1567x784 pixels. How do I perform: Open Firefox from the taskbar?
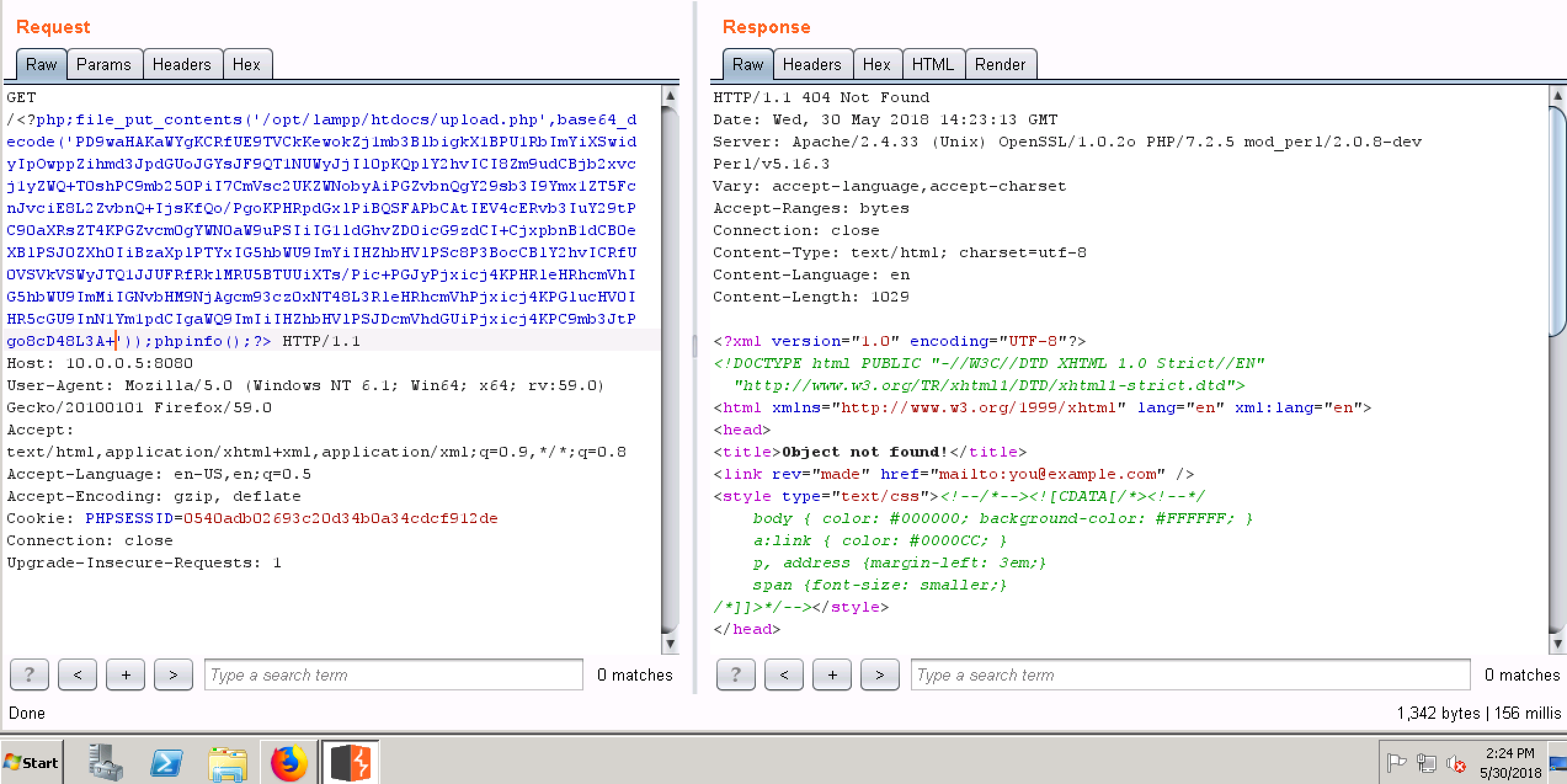(x=289, y=762)
